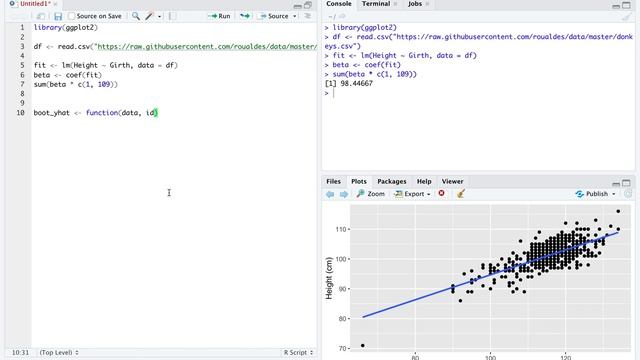Screen dimensions: 640x360
Task: Go to next plot with the forward arrow
Action: click(344, 194)
